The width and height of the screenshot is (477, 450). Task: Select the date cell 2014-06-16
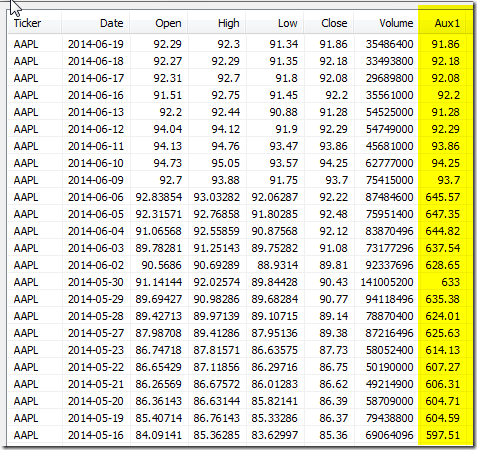coord(96,95)
